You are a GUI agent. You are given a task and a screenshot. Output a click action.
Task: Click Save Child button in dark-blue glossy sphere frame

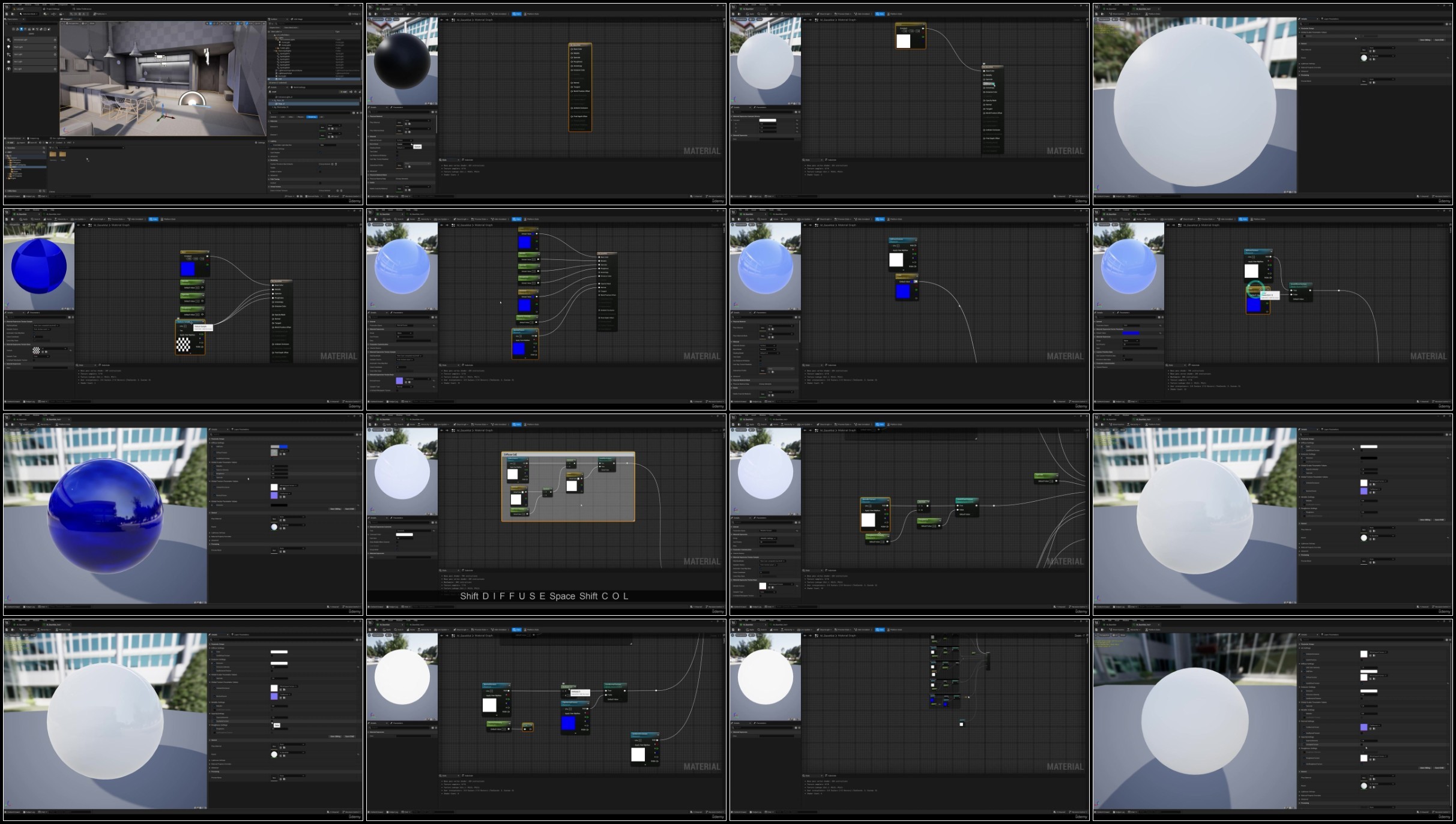point(349,509)
